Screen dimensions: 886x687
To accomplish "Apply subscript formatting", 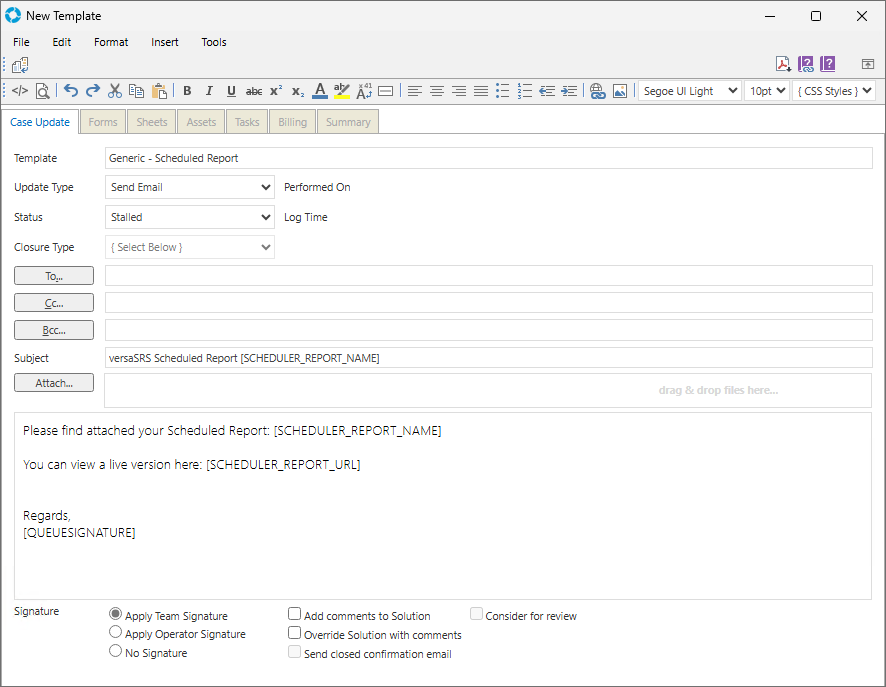I will point(298,91).
